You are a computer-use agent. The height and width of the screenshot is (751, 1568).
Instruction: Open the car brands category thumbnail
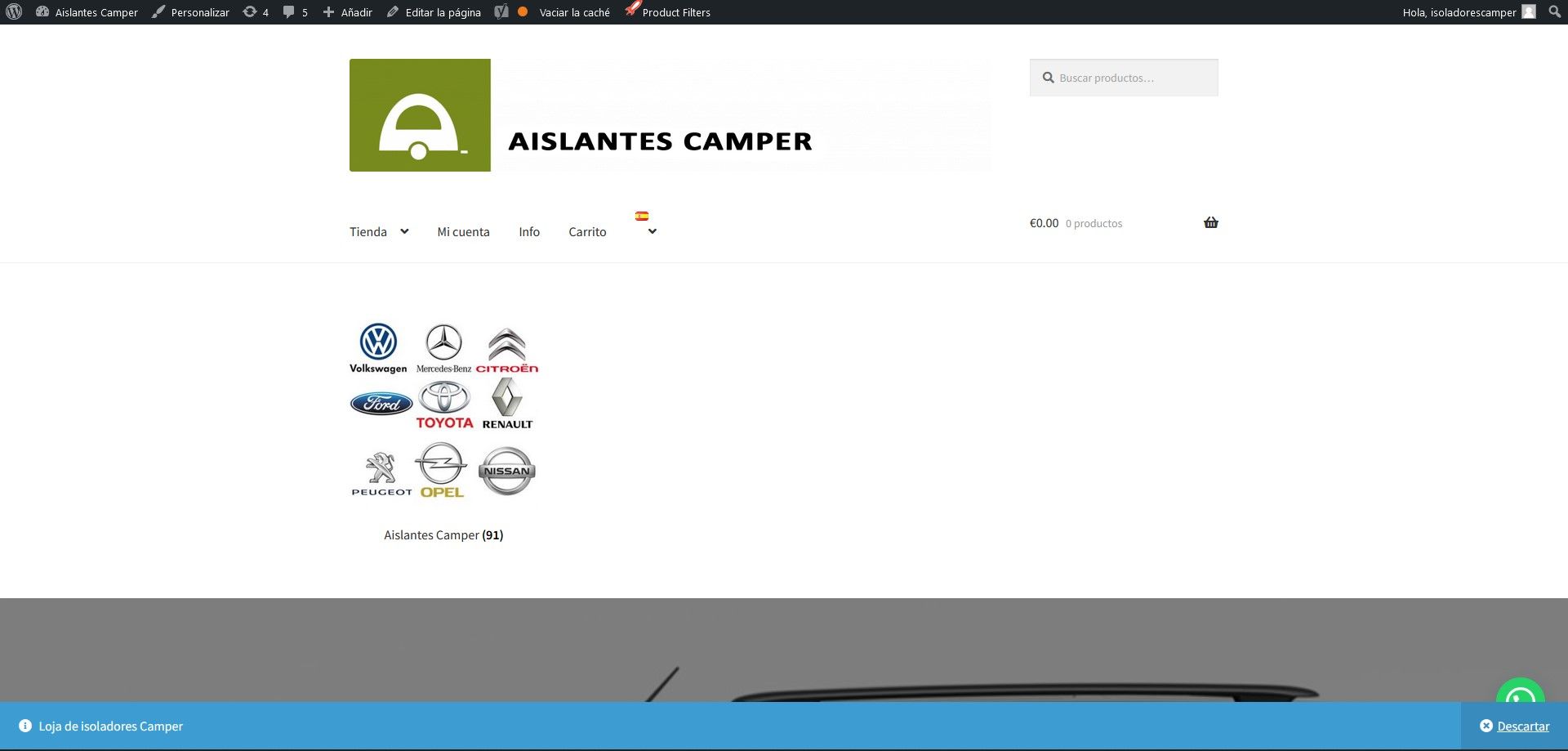pos(443,409)
